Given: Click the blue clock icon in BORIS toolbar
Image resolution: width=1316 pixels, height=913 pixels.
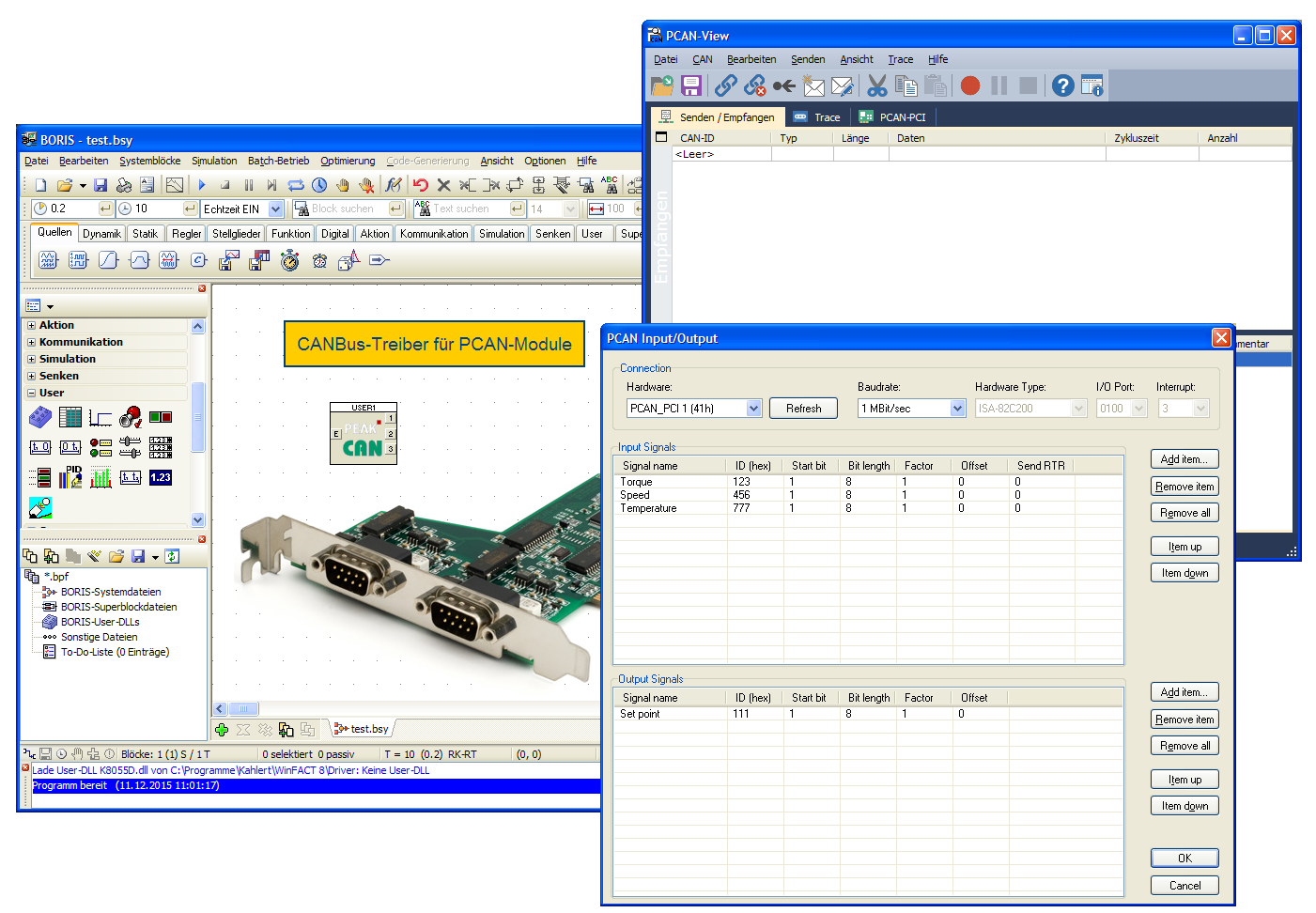Looking at the screenshot, I should pyautogui.click(x=319, y=185).
